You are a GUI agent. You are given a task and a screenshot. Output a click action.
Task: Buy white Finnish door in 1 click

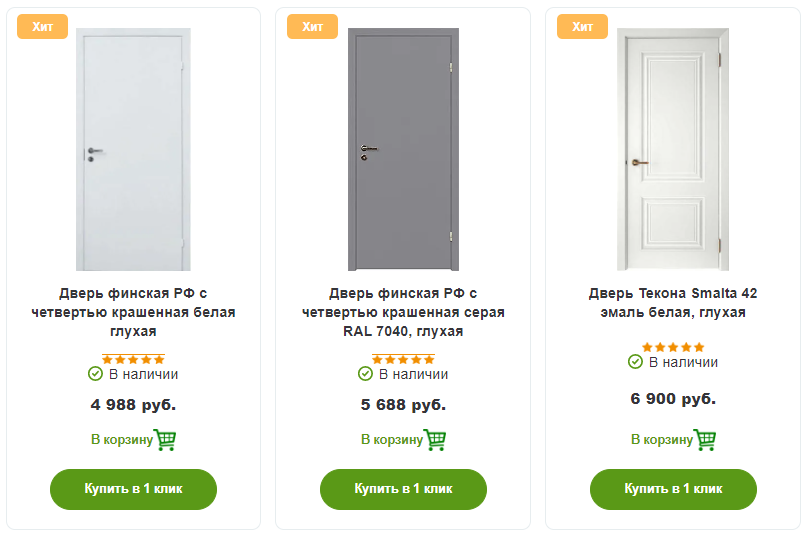(x=133, y=489)
